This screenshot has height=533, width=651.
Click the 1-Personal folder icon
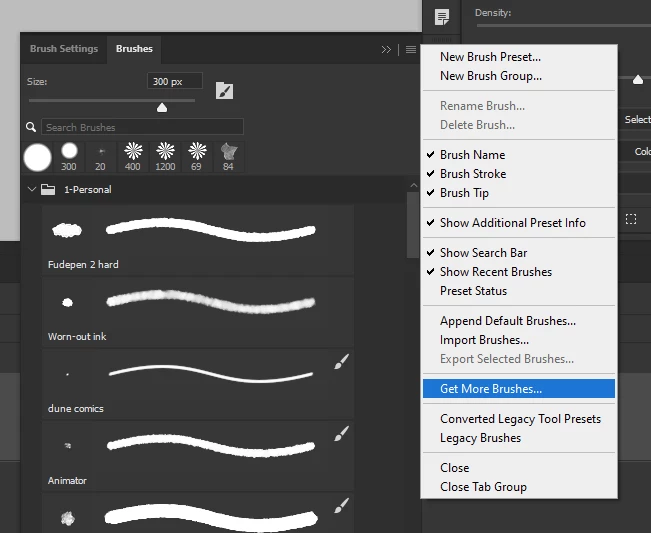click(x=48, y=190)
